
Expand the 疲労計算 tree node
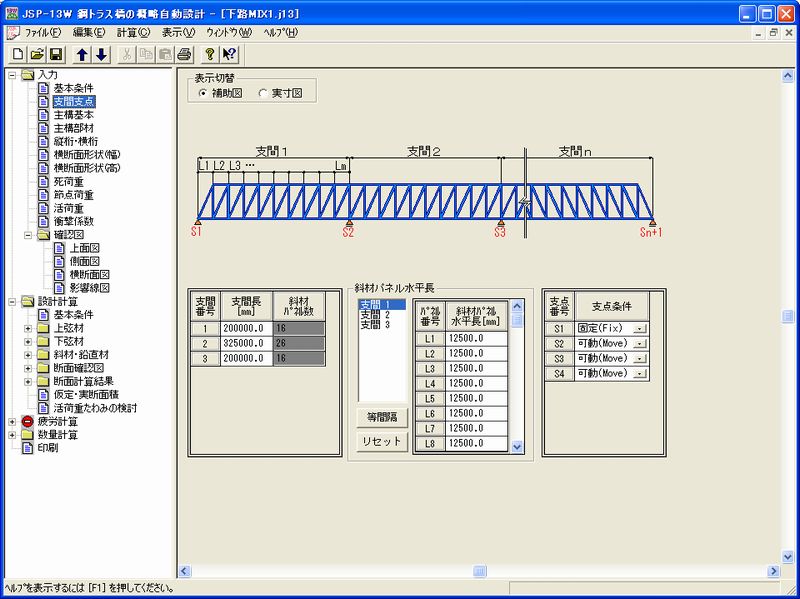click(x=12, y=421)
